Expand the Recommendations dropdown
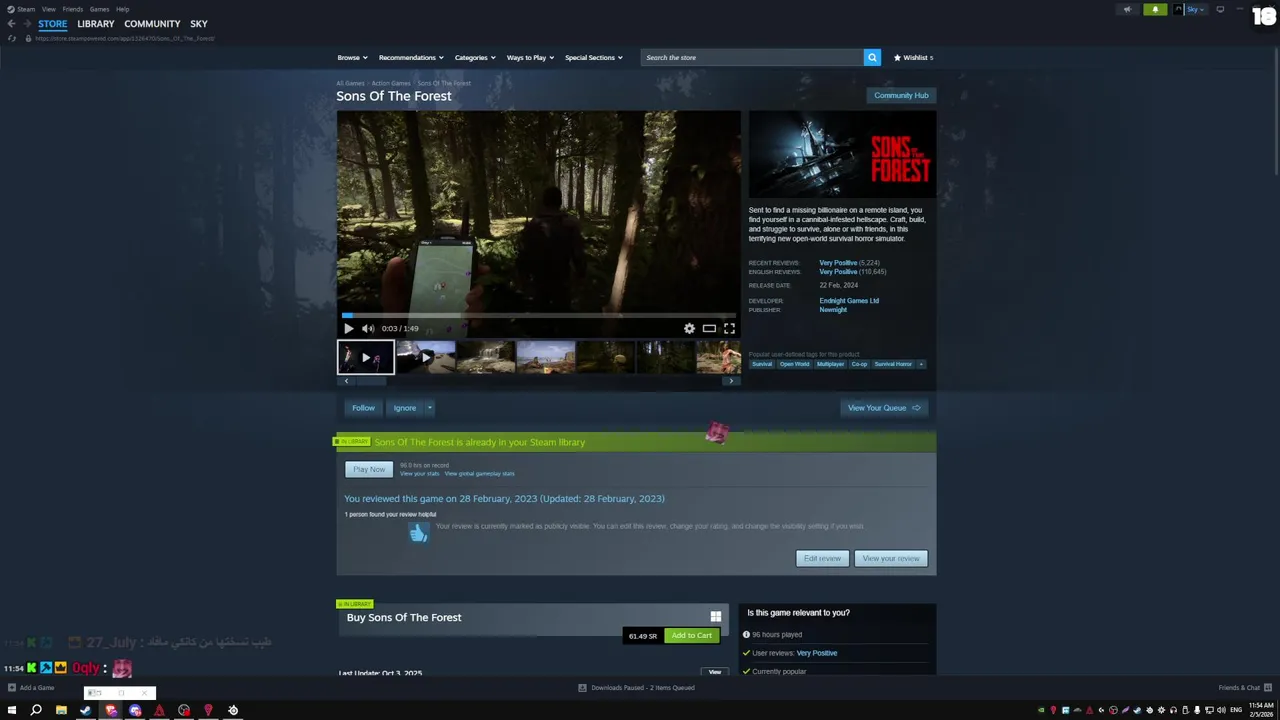 tap(411, 57)
